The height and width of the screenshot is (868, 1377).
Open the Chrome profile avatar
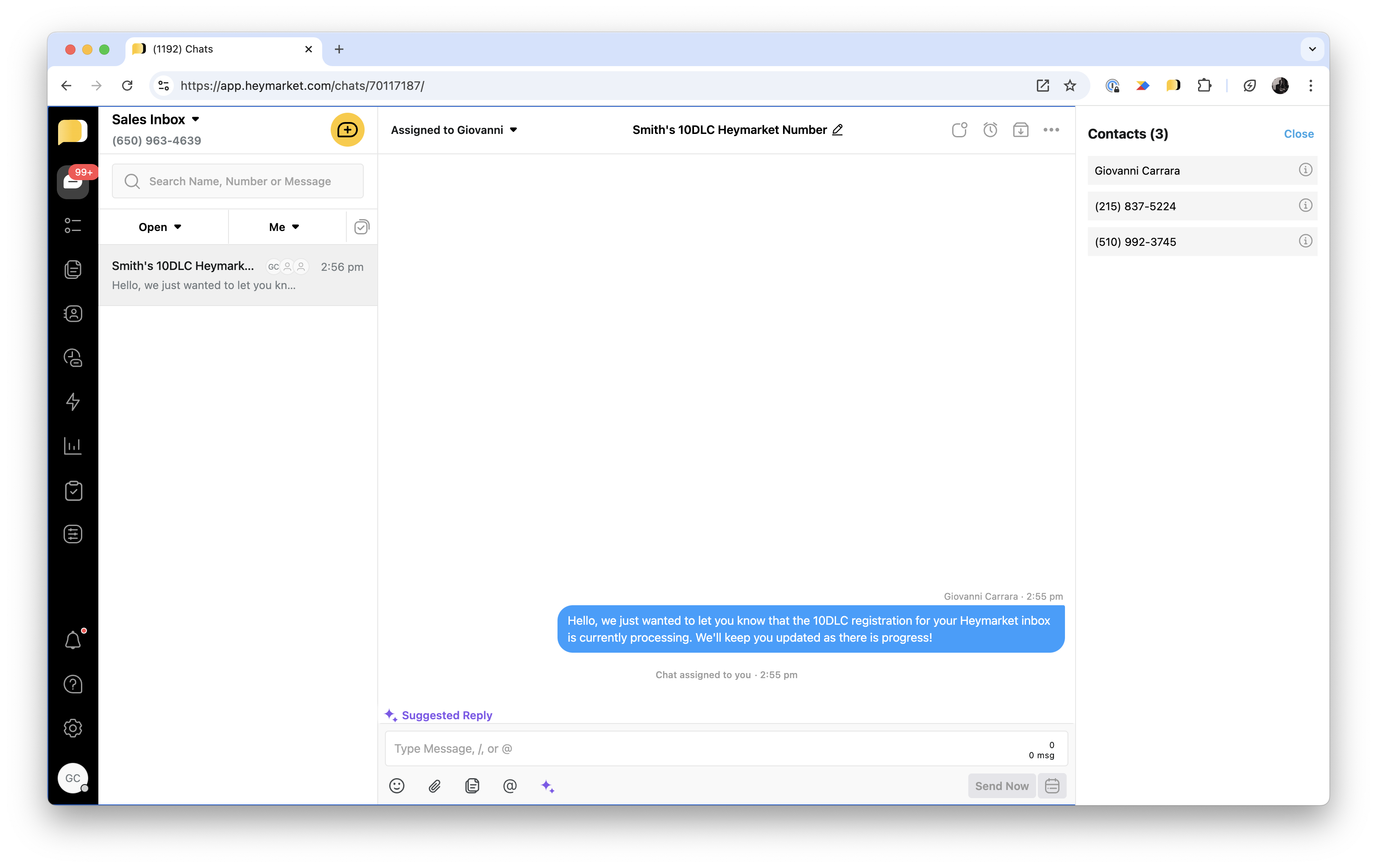[1280, 86]
